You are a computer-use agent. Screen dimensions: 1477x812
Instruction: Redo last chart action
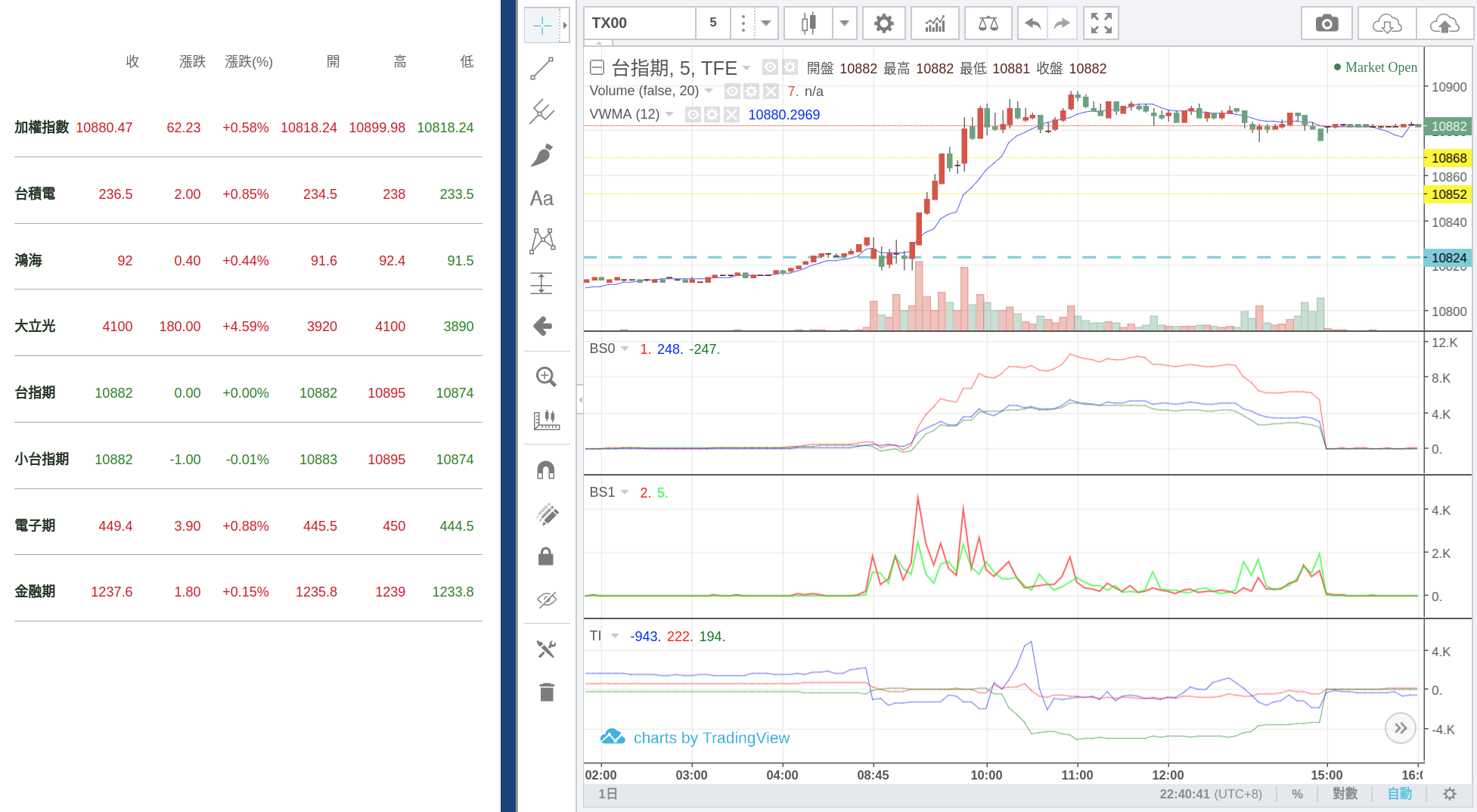pyautogui.click(x=1063, y=23)
